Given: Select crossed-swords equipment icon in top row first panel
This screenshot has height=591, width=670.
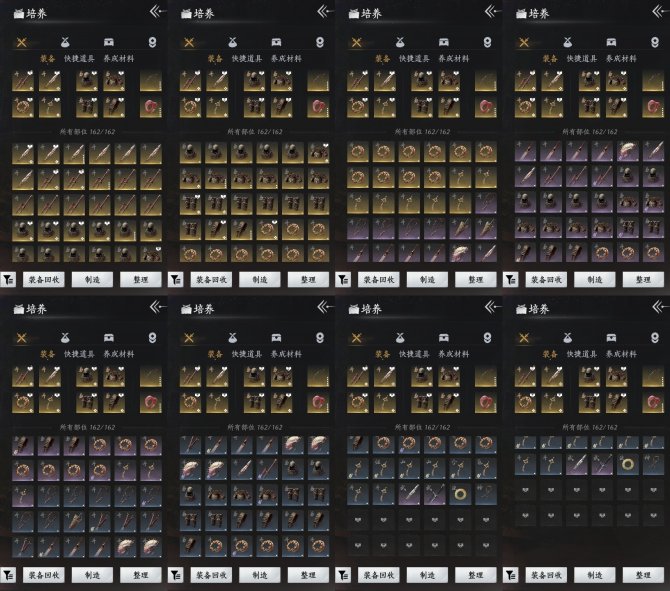Looking at the screenshot, I should point(22,42).
